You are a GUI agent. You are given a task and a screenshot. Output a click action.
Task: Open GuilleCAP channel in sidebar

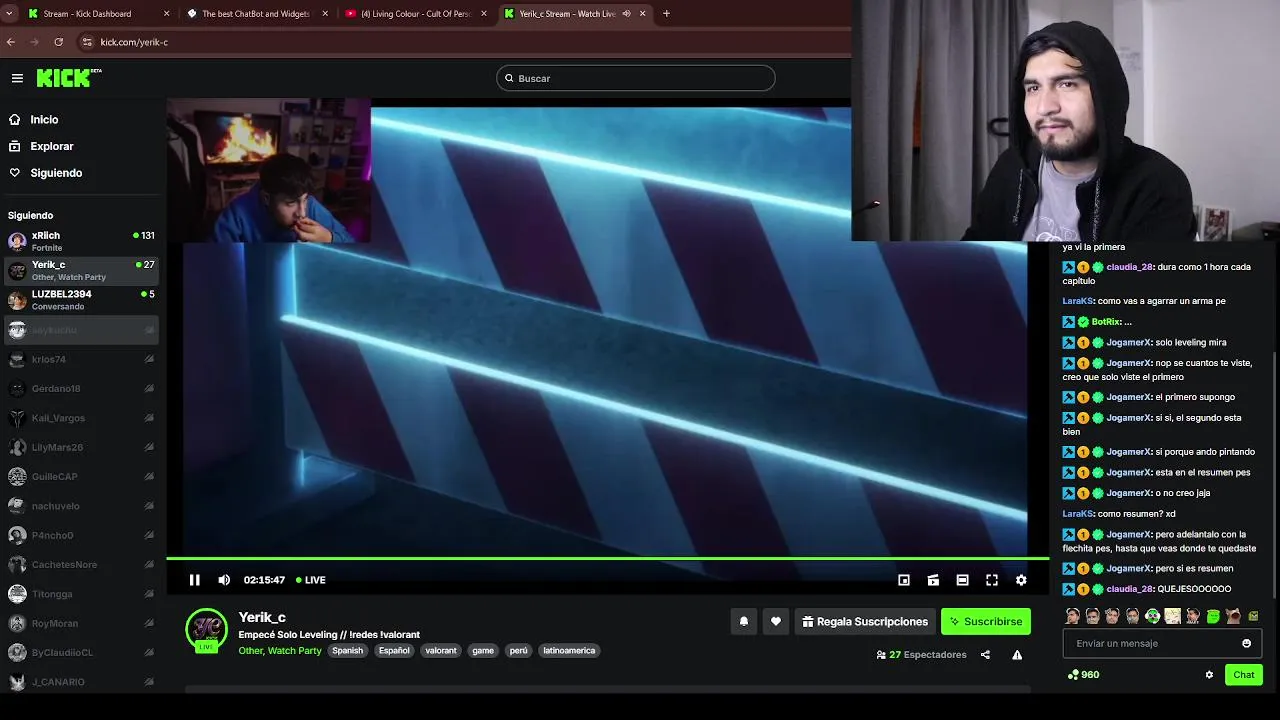(x=82, y=476)
